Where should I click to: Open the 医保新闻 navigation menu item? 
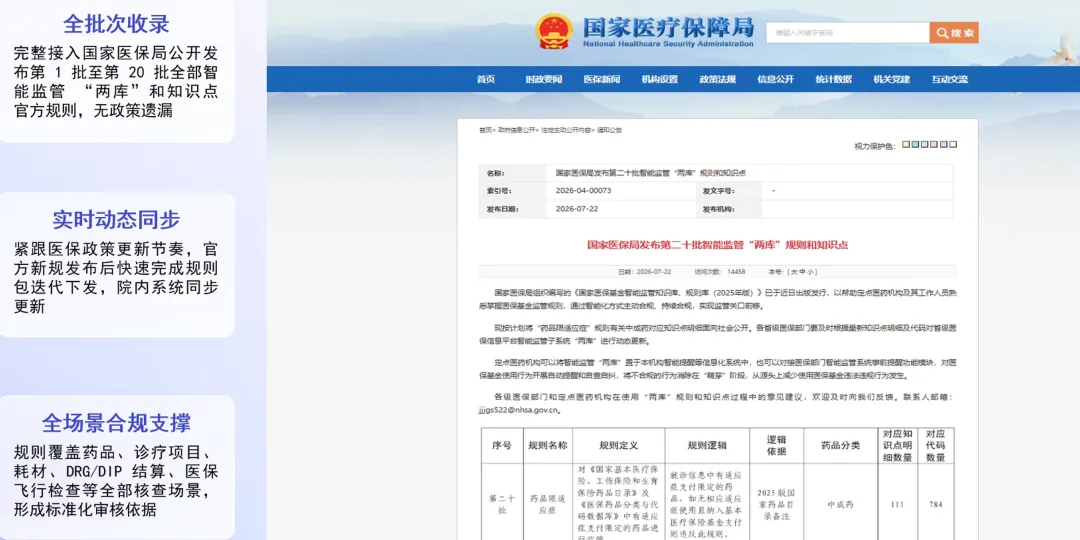click(x=601, y=79)
